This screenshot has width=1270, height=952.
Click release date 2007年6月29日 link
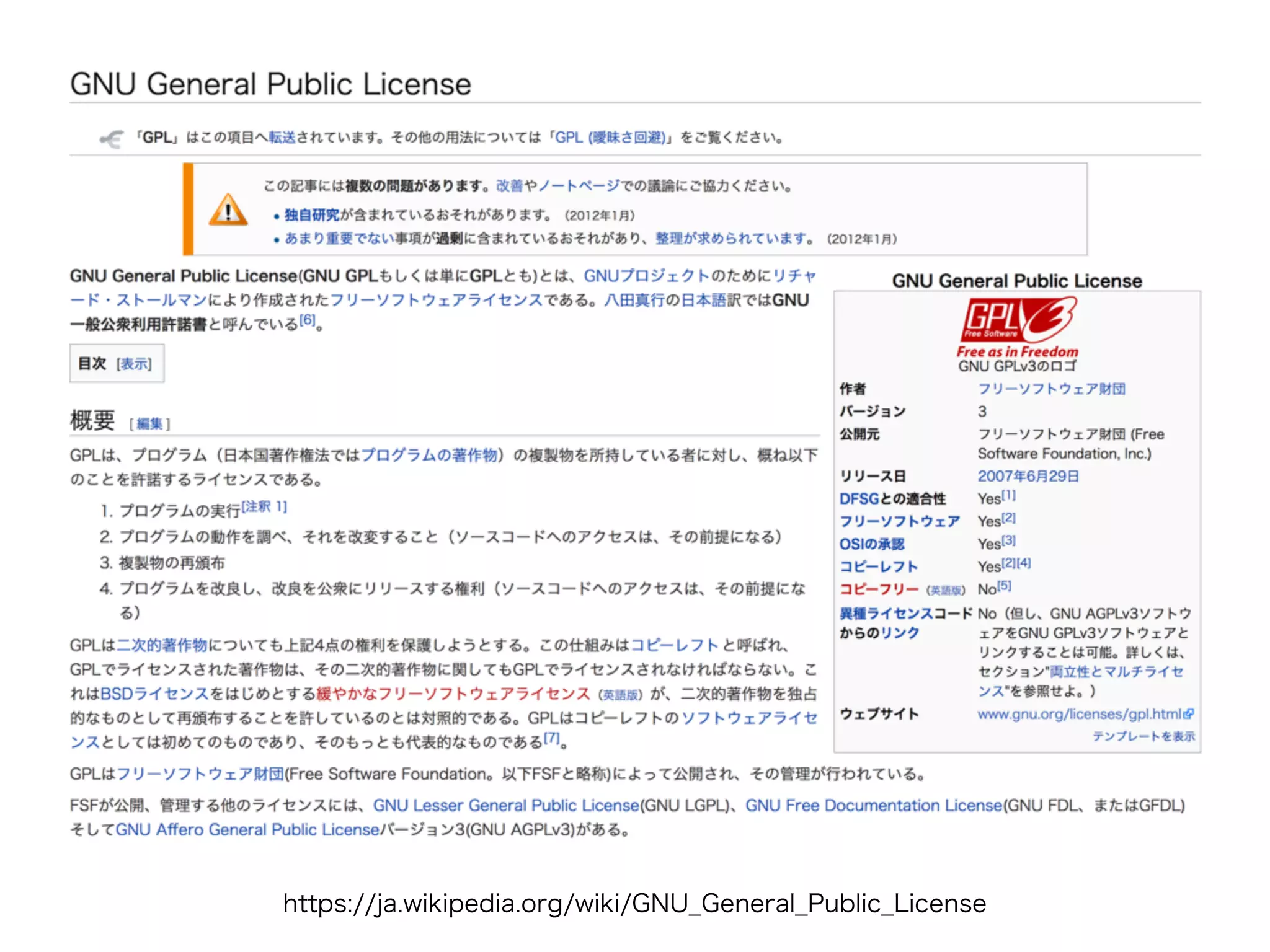coord(1028,476)
